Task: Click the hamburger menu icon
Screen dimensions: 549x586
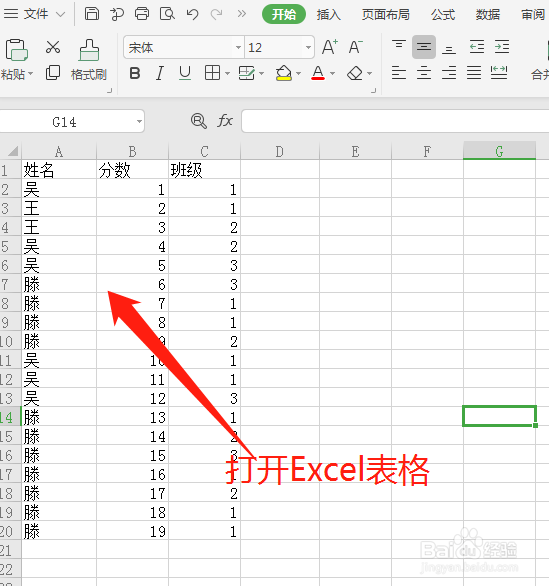Action: click(x=10, y=14)
